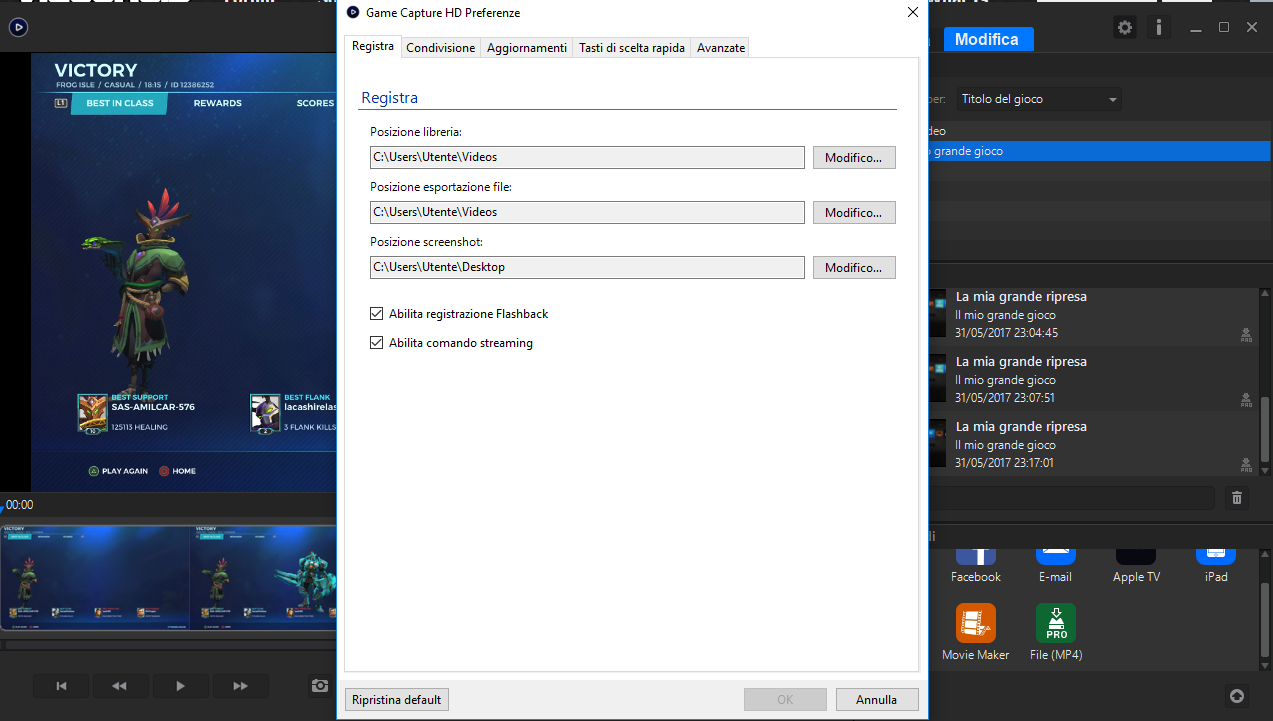Click the second timeline thumbnail with teal character
The height and width of the screenshot is (721, 1273).
click(x=263, y=578)
